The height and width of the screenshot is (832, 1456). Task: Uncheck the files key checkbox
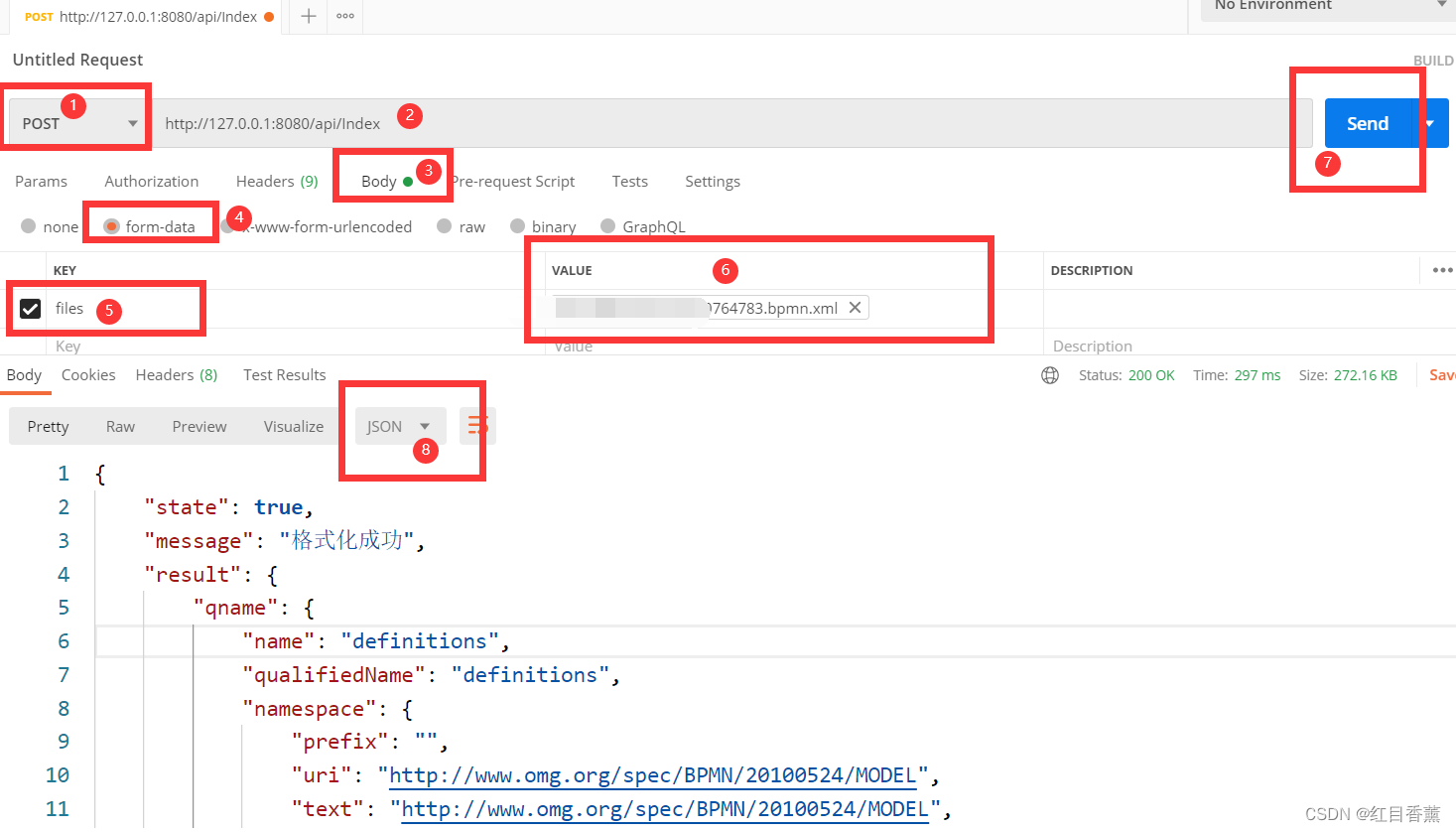click(x=30, y=308)
